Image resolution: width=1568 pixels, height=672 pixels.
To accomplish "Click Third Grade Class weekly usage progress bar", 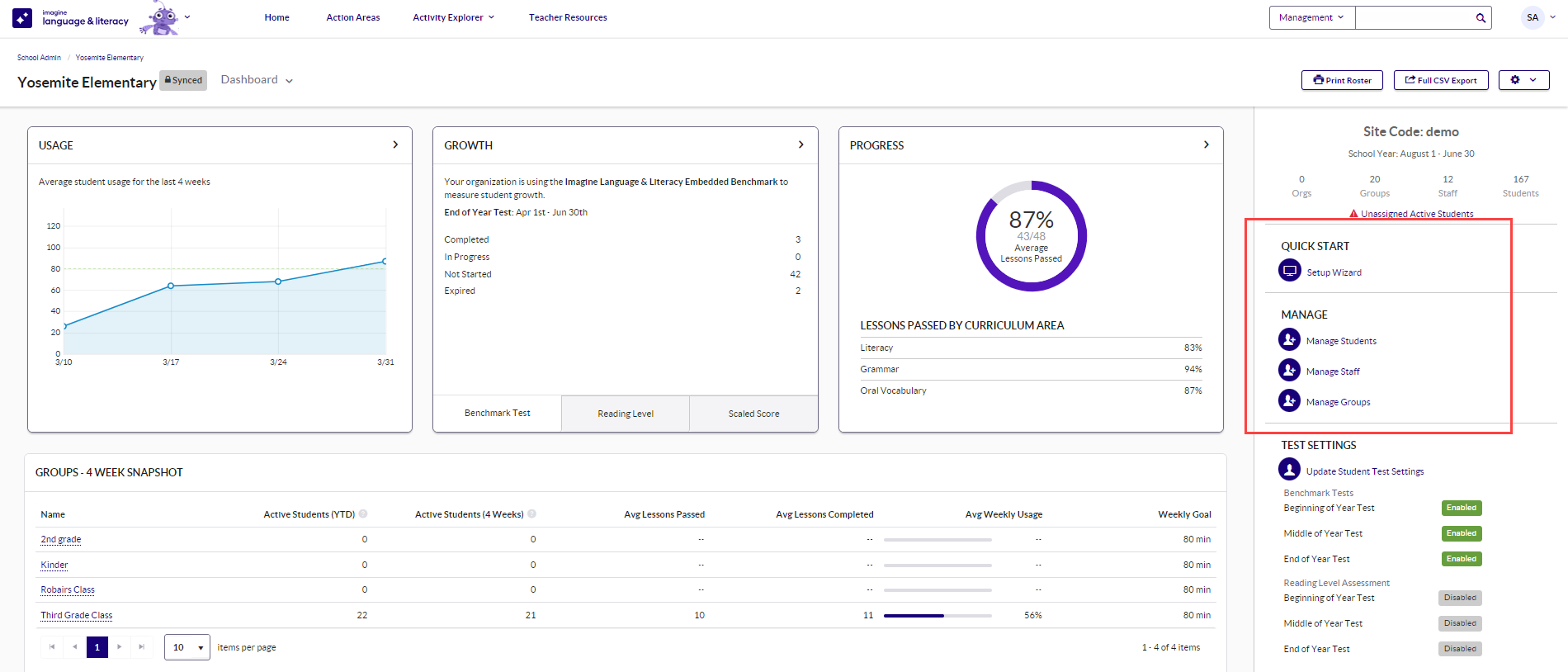I will [937, 615].
